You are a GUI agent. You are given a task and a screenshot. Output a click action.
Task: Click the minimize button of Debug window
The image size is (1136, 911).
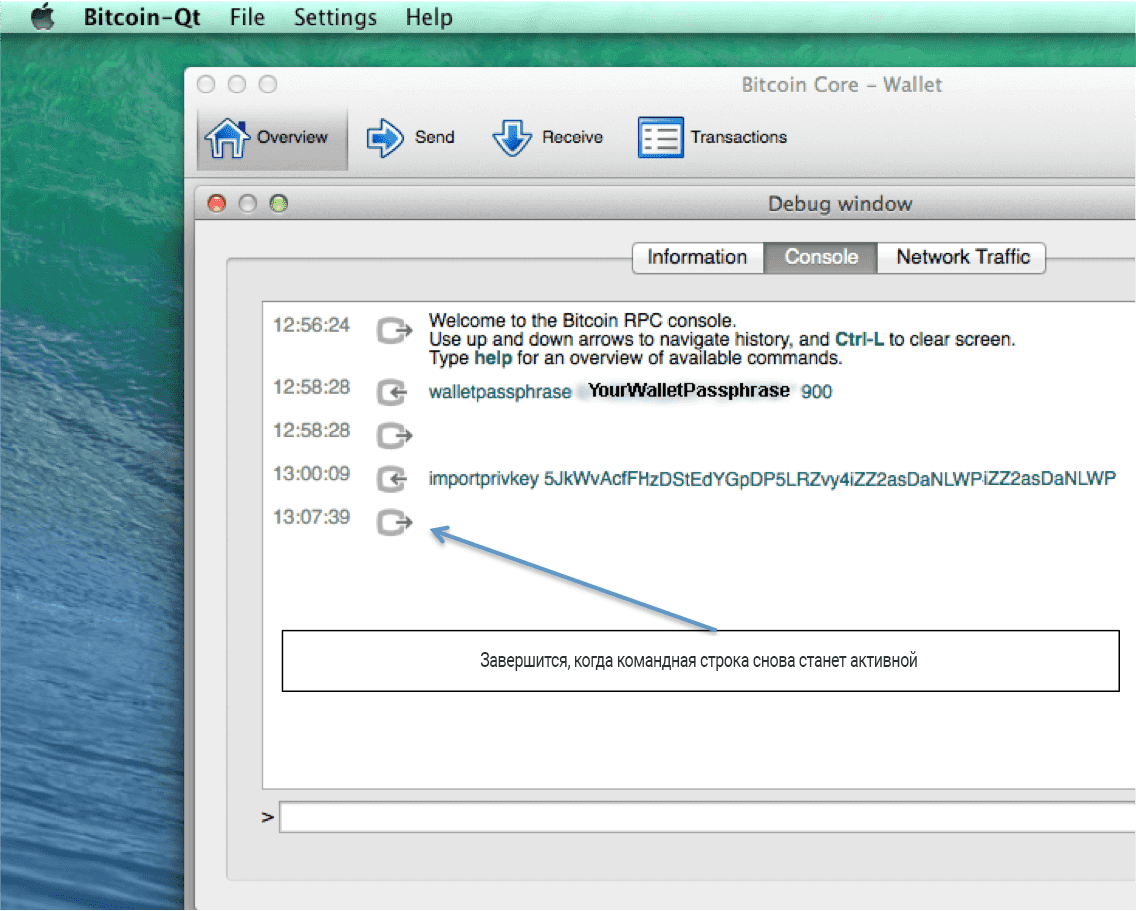tap(248, 204)
